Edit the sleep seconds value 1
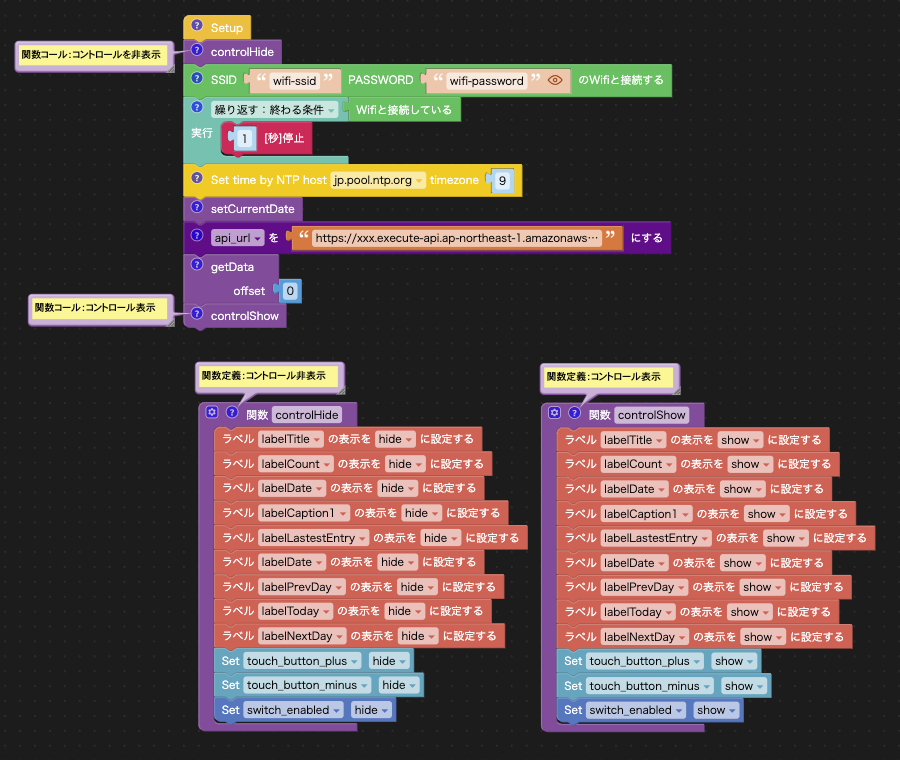 point(245,138)
